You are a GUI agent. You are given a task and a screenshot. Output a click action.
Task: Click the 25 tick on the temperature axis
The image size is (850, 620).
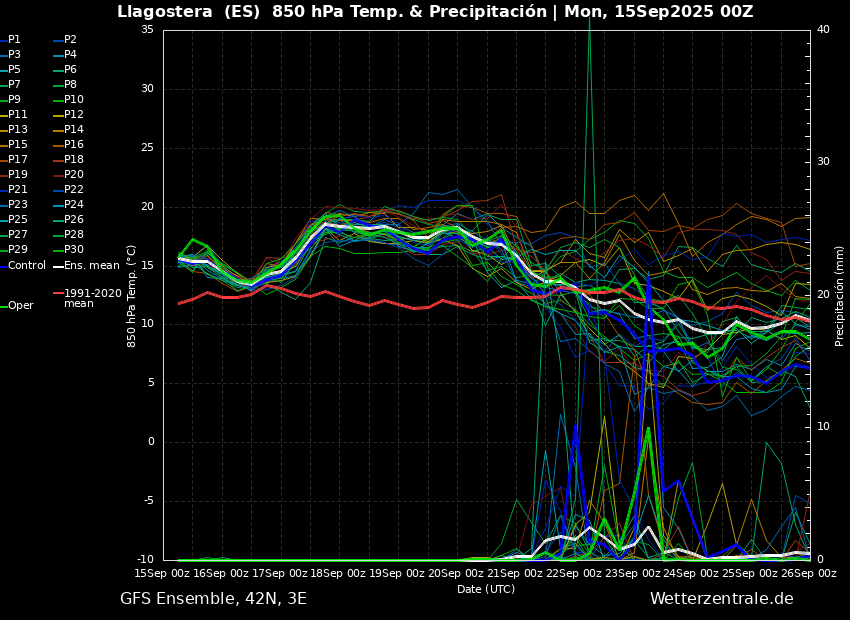coord(147,148)
